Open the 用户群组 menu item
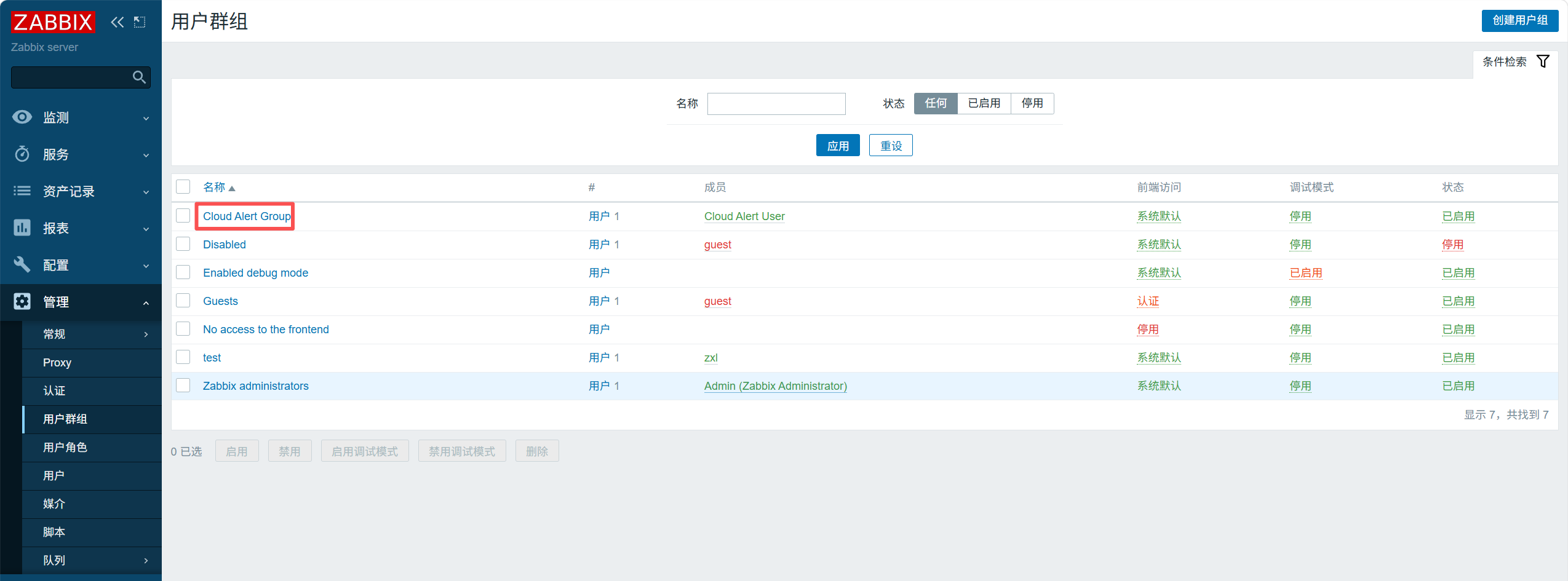1568x581 pixels. point(92,419)
